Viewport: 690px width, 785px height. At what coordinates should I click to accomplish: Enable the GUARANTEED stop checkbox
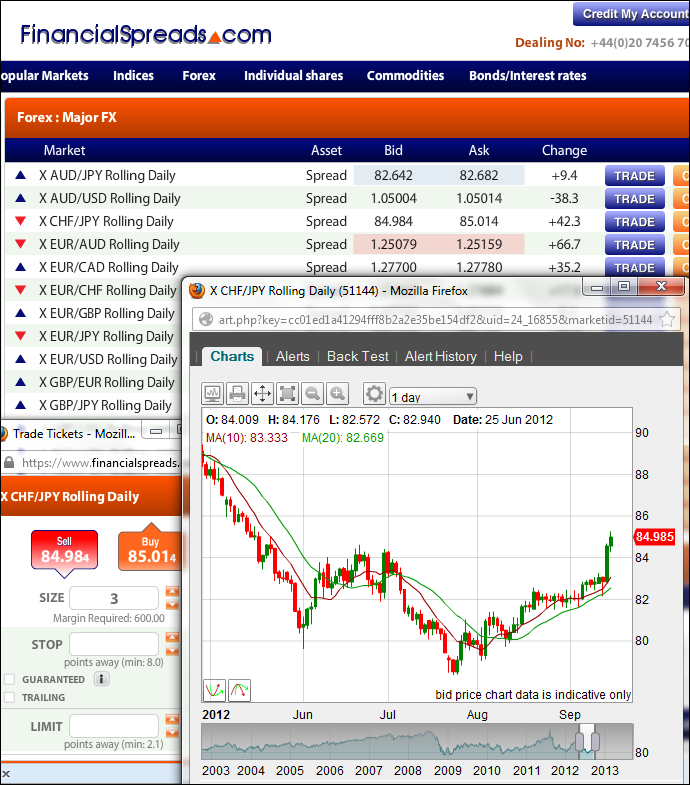(10, 679)
